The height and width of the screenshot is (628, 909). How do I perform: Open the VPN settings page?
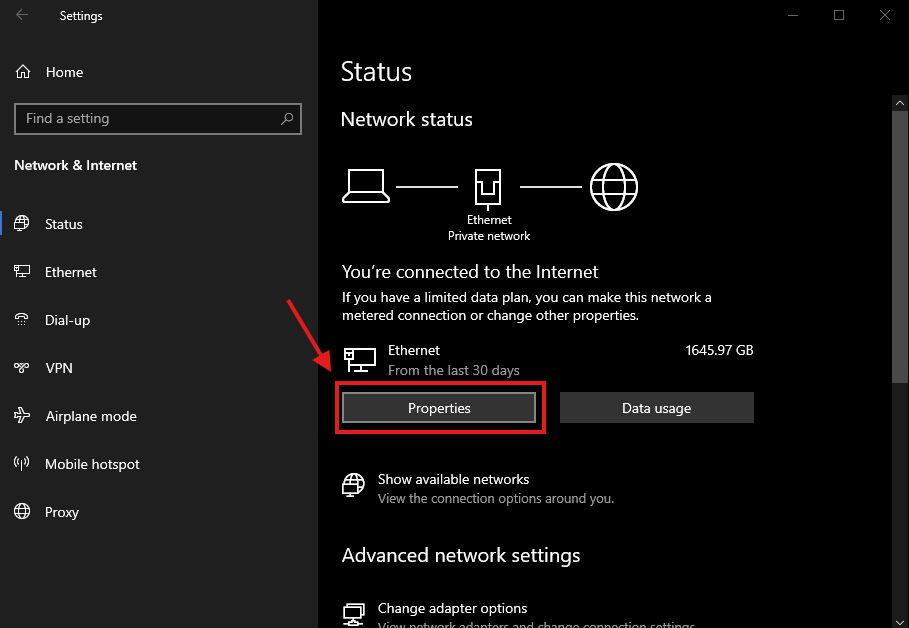159,368
